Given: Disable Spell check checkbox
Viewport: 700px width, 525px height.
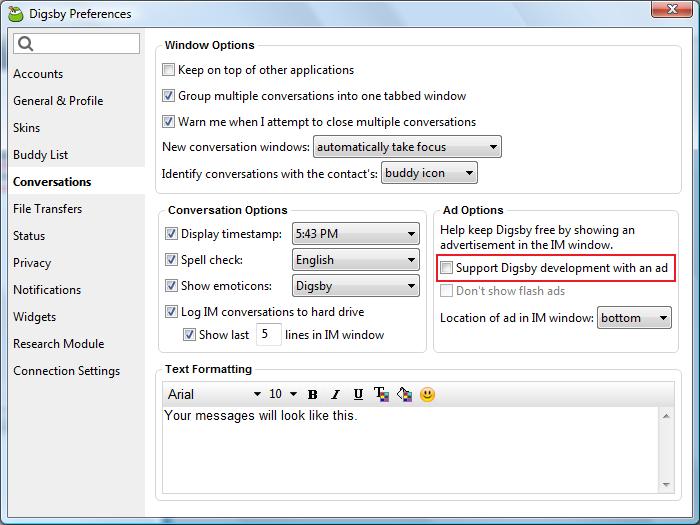Looking at the screenshot, I should 171,259.
